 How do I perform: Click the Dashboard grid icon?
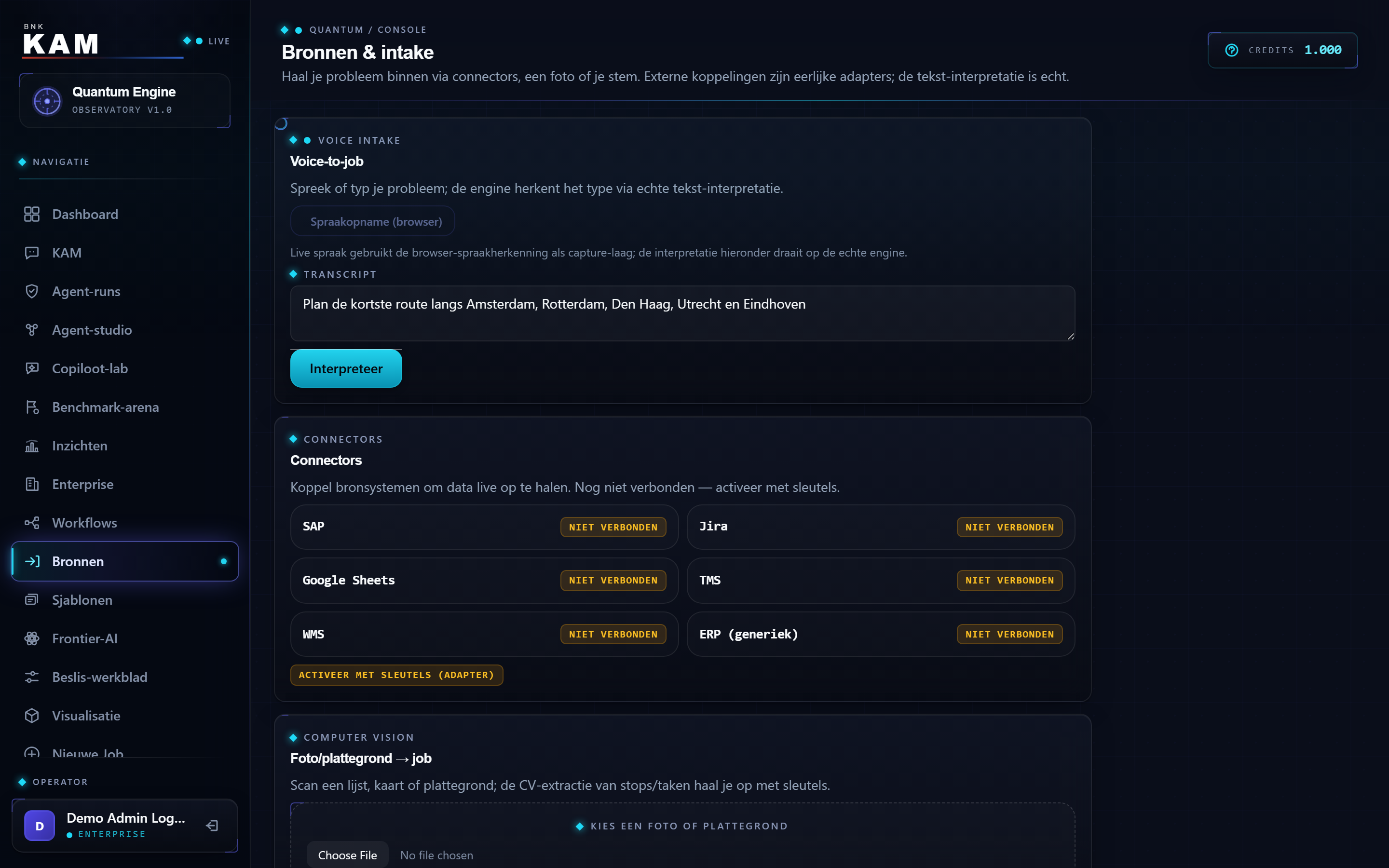pos(31,214)
